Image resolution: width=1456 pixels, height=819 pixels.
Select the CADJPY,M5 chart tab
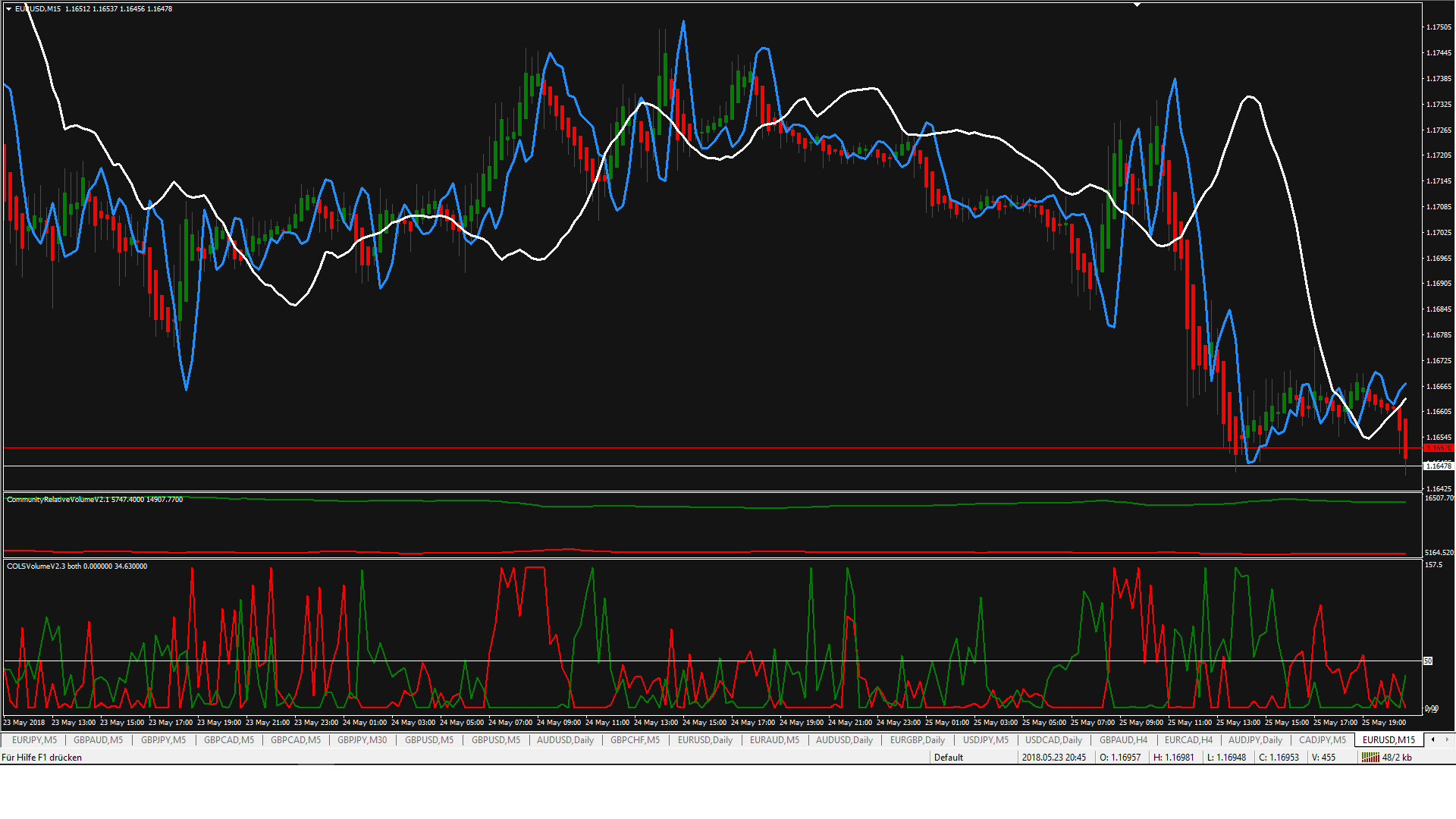click(x=1322, y=740)
